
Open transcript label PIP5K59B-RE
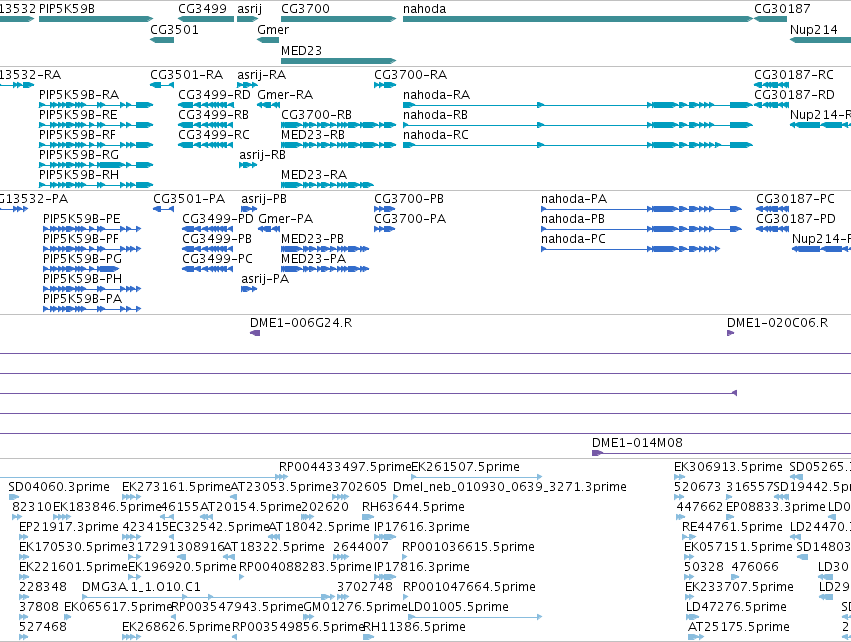78,115
